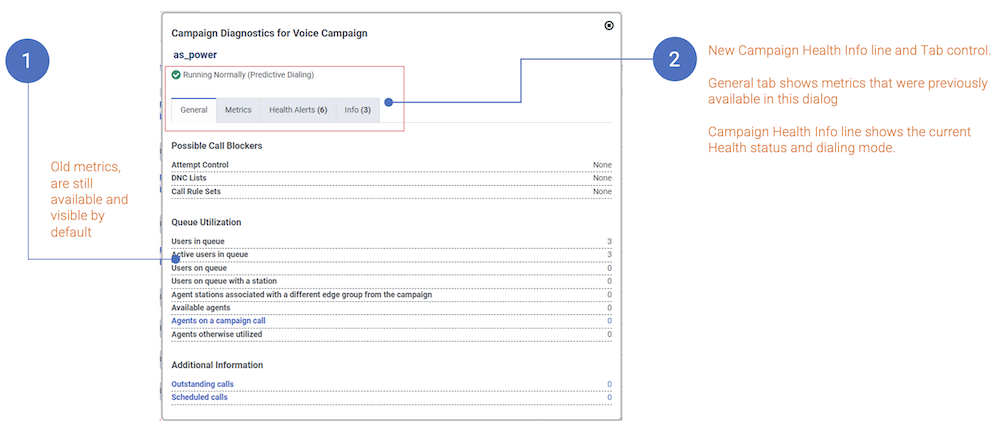Open the Info (3) tab
This screenshot has width=1000, height=424.
point(358,110)
